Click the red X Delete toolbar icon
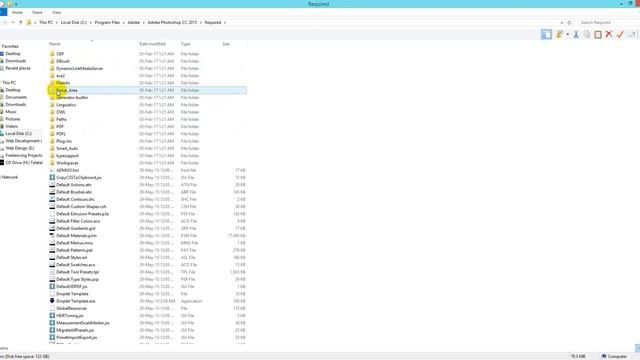Screen dimensions: 640x360 pyautogui.click(x=609, y=35)
